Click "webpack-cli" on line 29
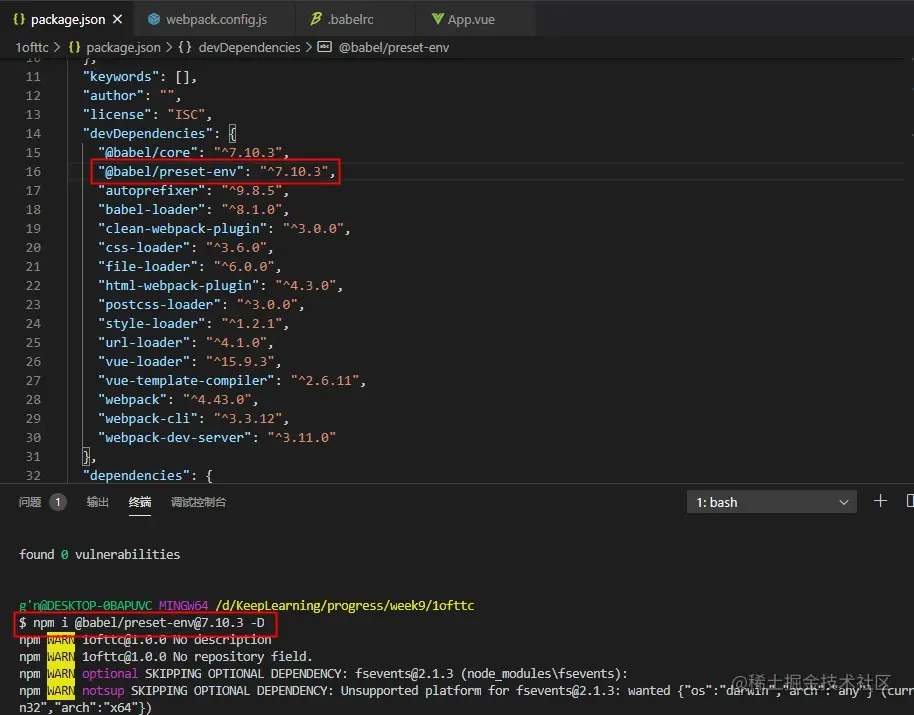 point(147,418)
